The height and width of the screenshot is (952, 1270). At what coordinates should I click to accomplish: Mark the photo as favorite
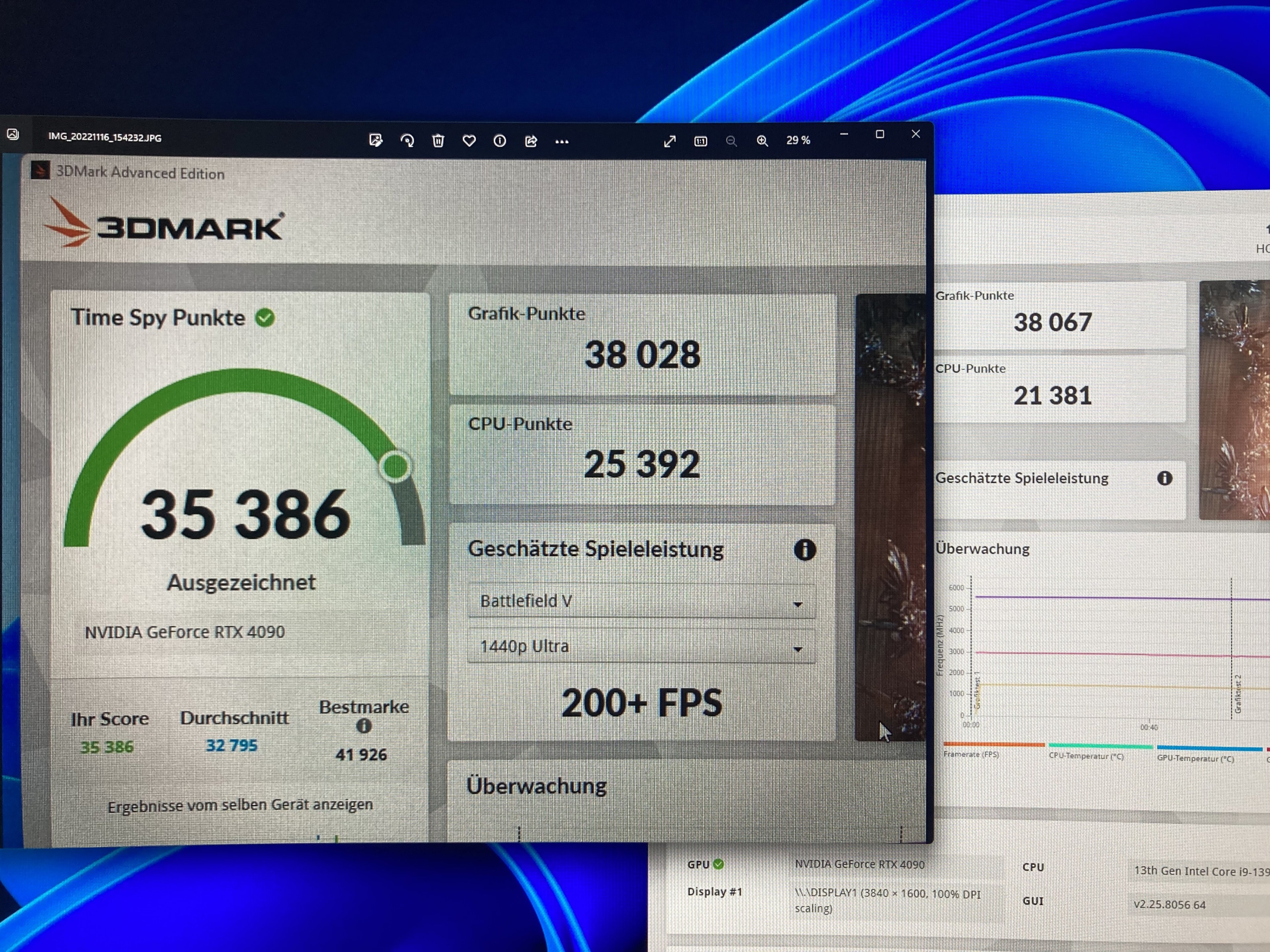pyautogui.click(x=469, y=140)
